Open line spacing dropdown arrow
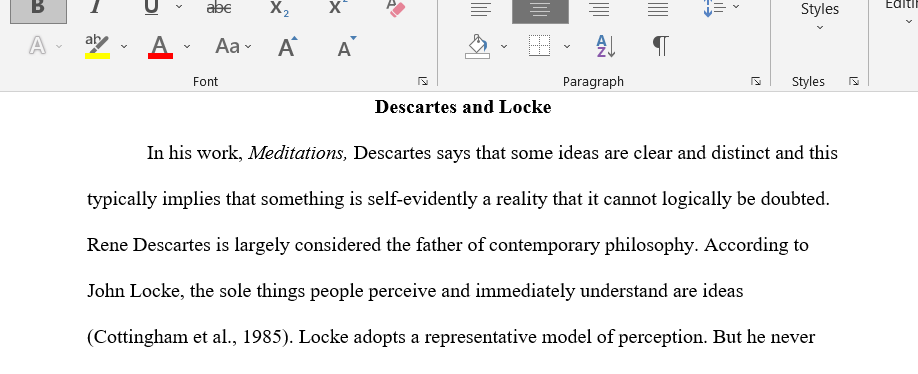The image size is (918, 374). [736, 7]
